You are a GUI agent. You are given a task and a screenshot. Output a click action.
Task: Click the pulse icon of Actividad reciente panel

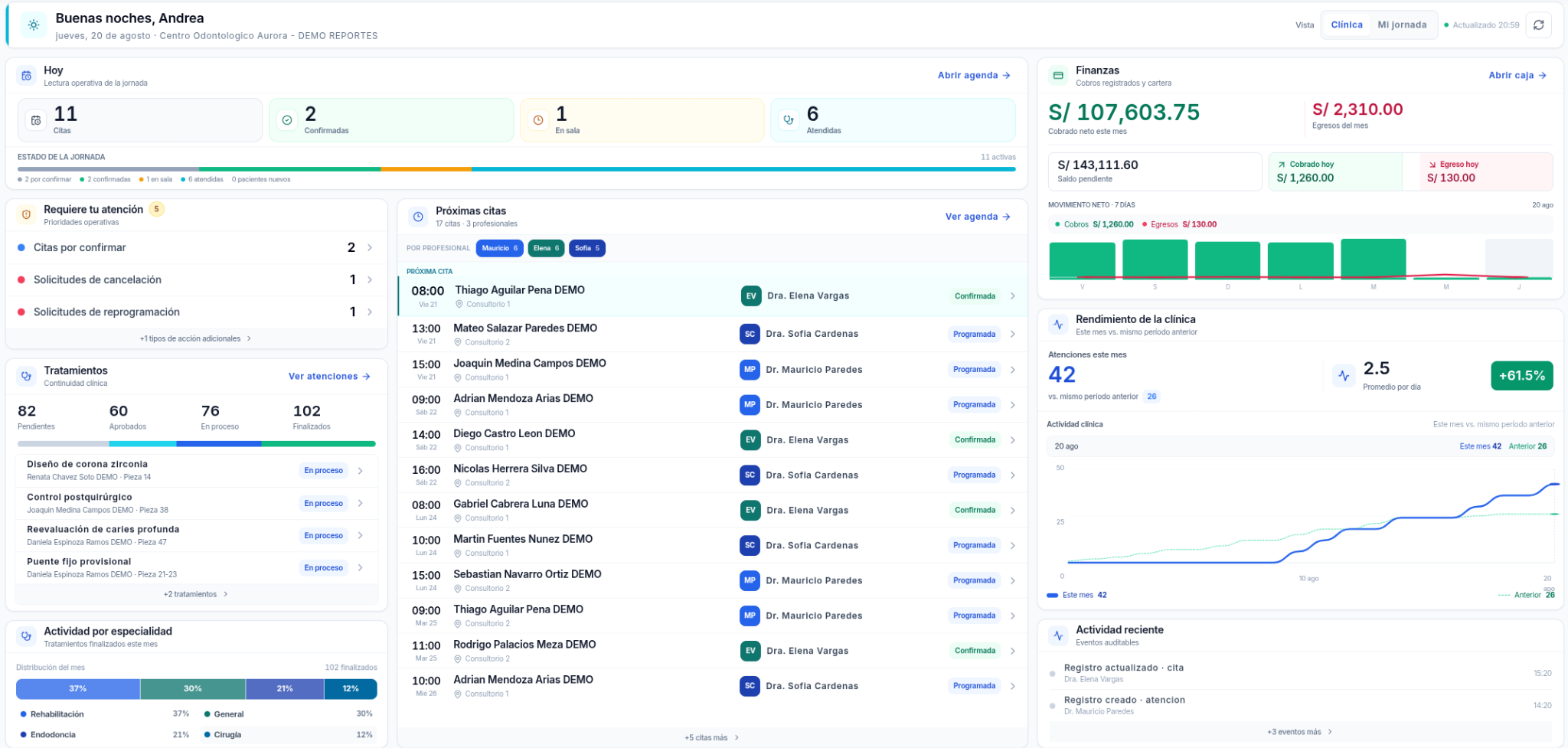point(1058,635)
